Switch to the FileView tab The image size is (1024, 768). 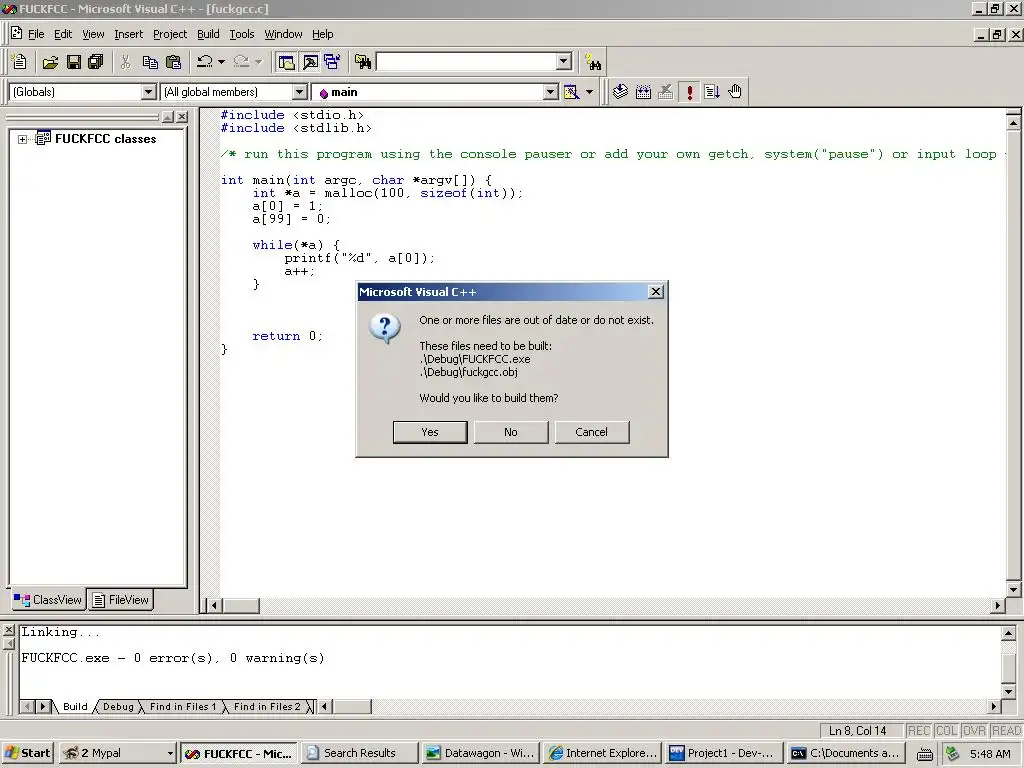(121, 600)
